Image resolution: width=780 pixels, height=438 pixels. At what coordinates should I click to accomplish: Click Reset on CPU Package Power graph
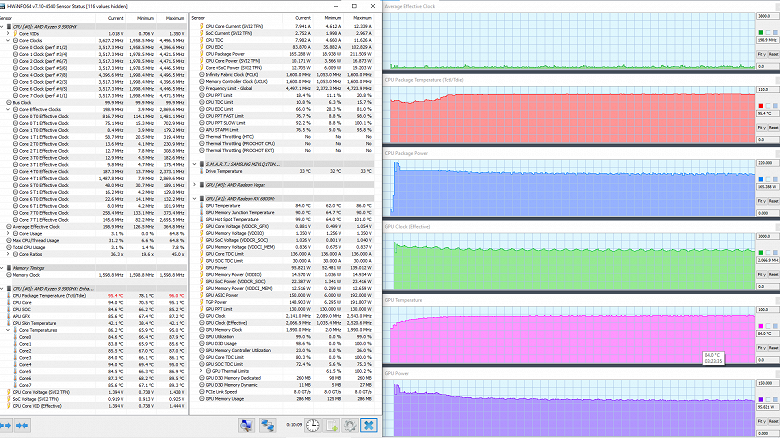(x=774, y=201)
